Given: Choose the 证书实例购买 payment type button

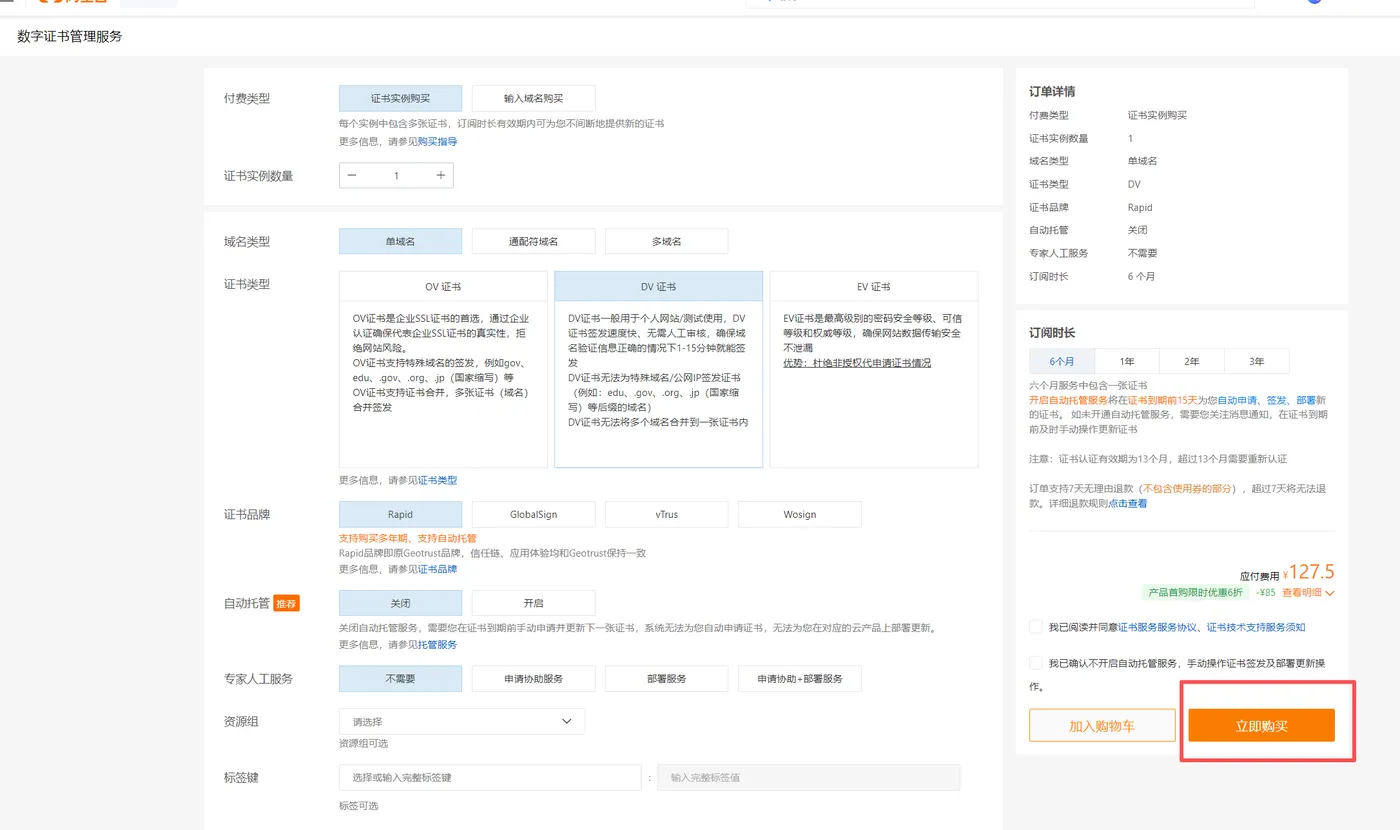Looking at the screenshot, I should [x=401, y=98].
